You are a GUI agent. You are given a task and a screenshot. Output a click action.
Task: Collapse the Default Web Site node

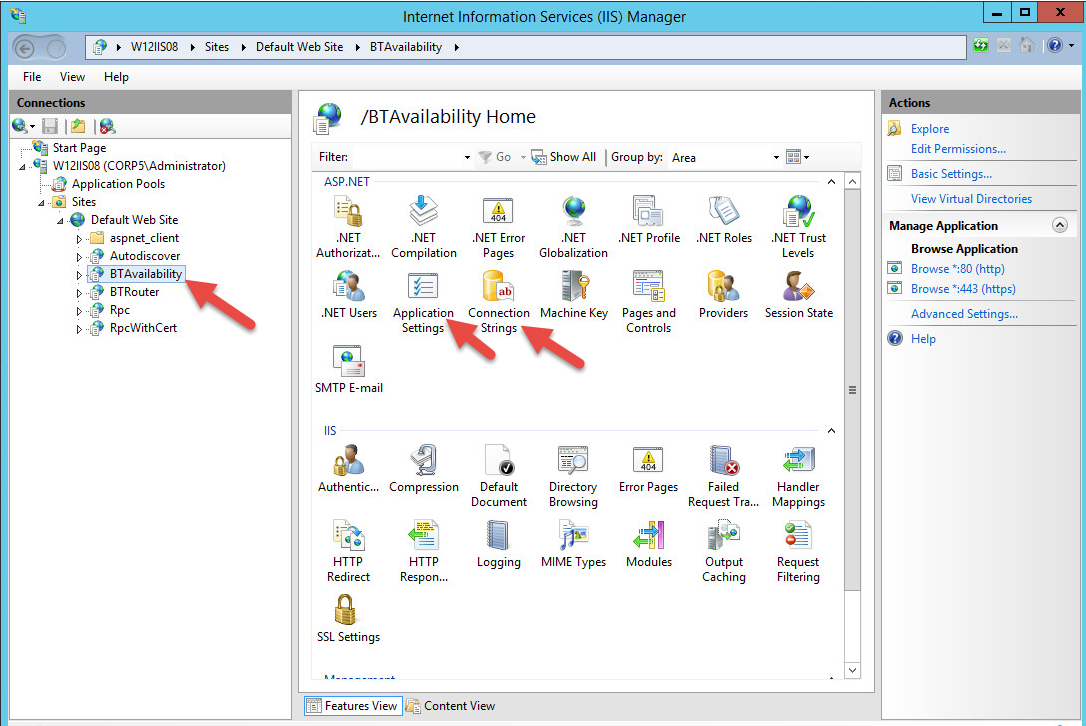point(60,221)
